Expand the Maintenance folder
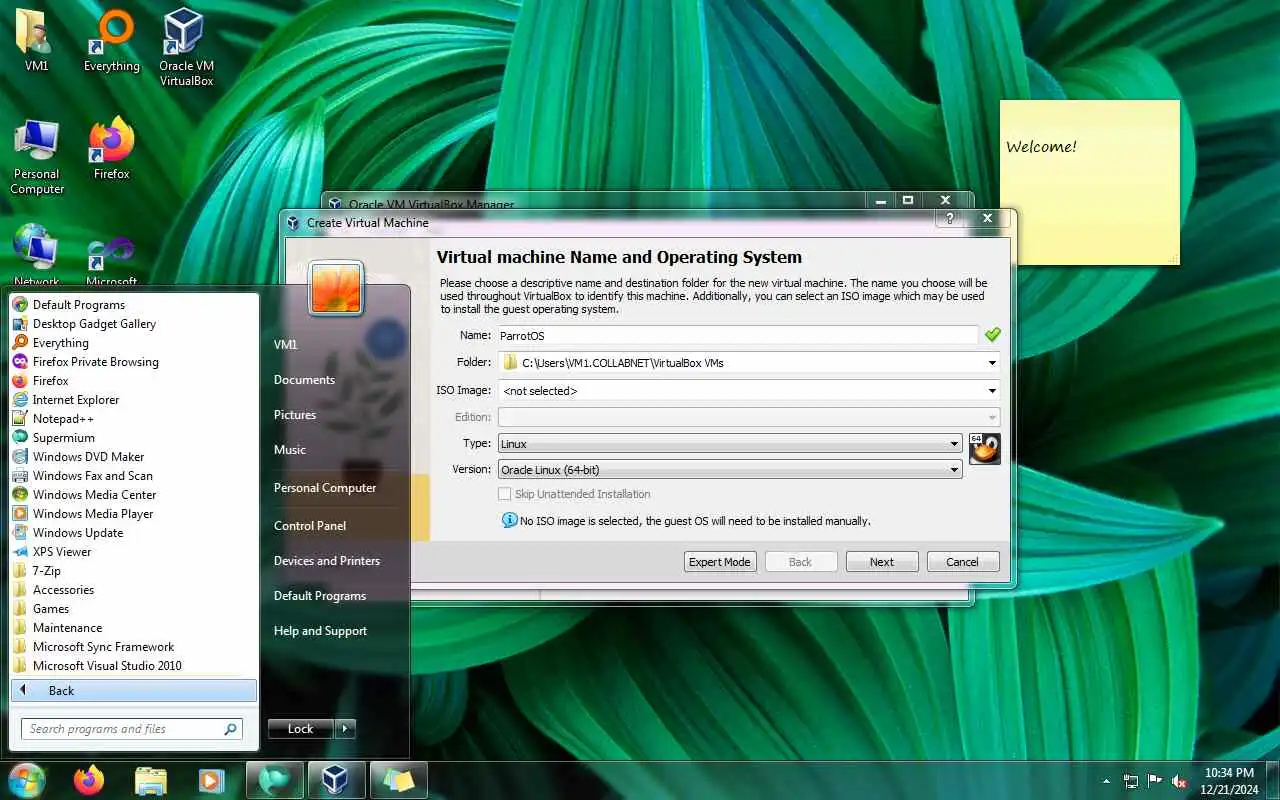 (x=67, y=628)
